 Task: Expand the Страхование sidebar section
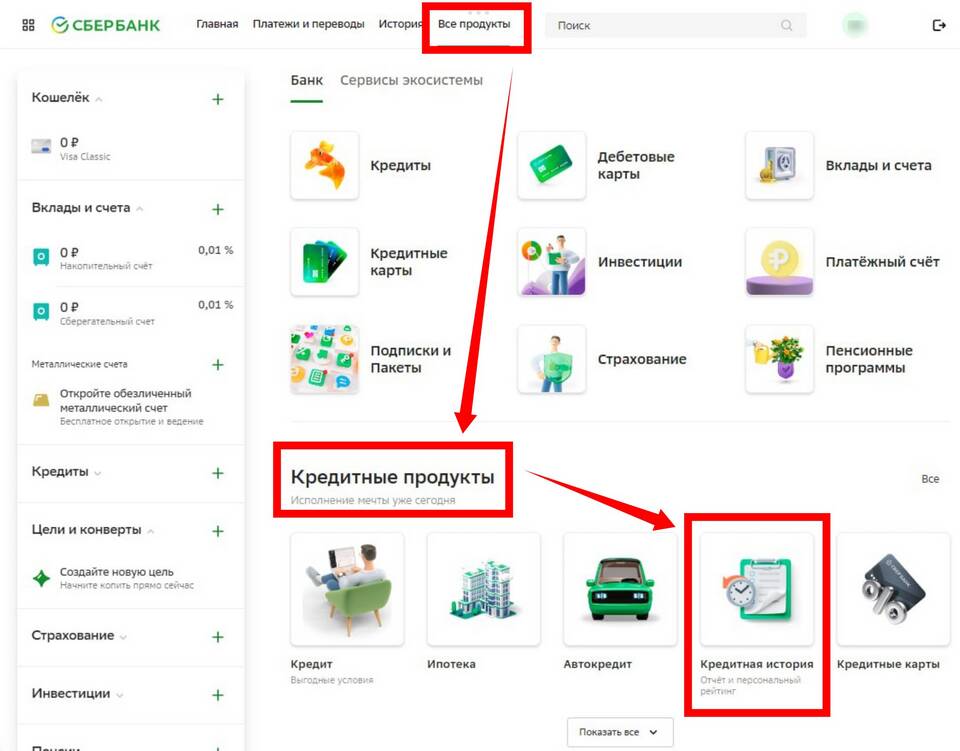[123, 636]
